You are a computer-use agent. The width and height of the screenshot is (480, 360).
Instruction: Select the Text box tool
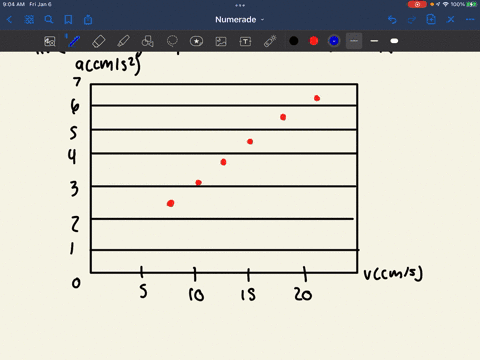point(245,41)
